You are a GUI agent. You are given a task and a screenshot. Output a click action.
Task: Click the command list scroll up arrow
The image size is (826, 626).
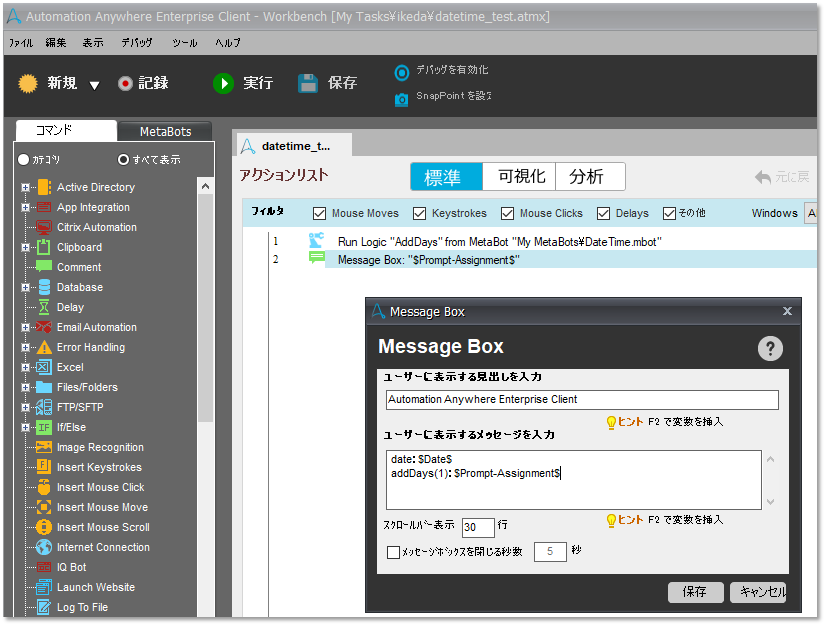point(205,186)
